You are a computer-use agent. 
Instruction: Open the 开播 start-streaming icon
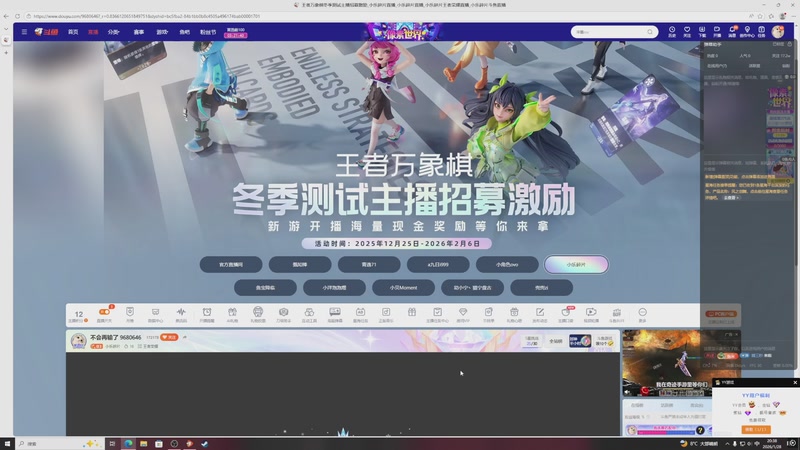click(717, 32)
